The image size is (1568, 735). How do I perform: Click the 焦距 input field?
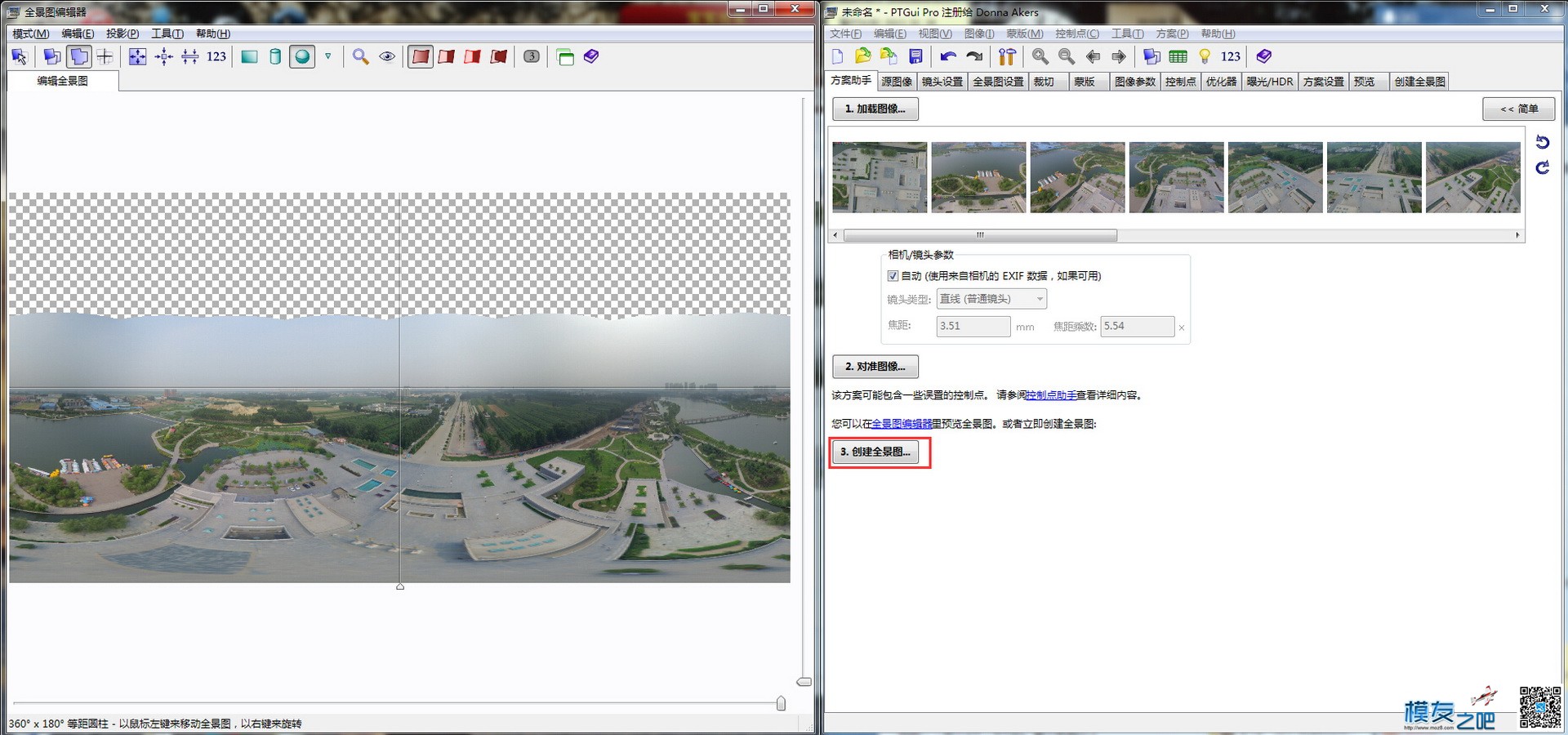pos(973,326)
